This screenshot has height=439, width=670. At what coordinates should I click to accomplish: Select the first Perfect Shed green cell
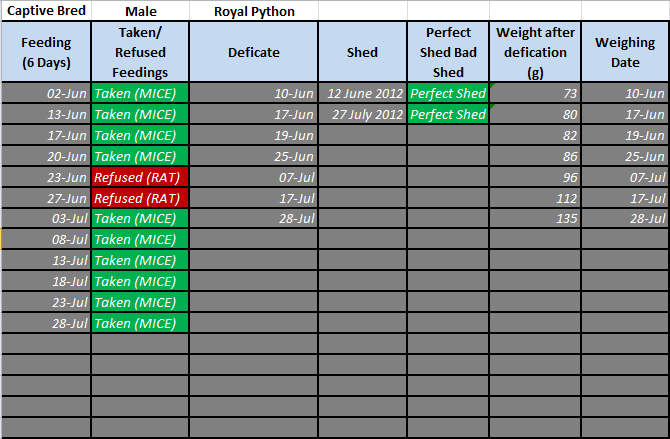[x=448, y=93]
